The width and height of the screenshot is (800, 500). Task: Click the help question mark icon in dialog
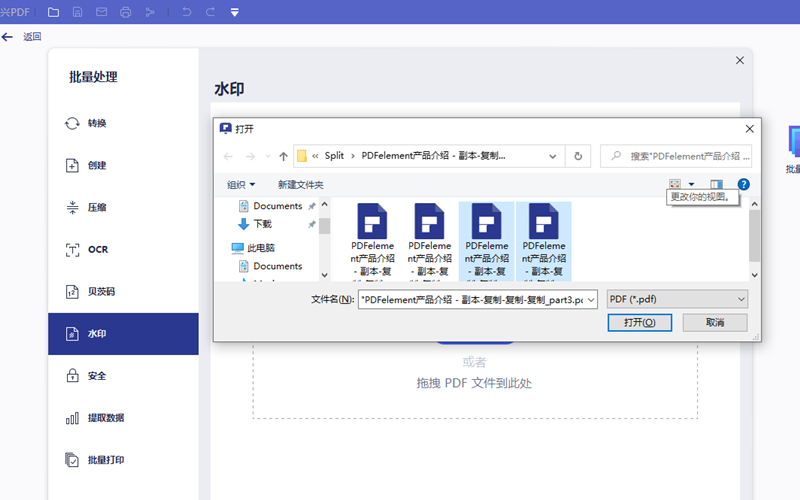tap(743, 185)
